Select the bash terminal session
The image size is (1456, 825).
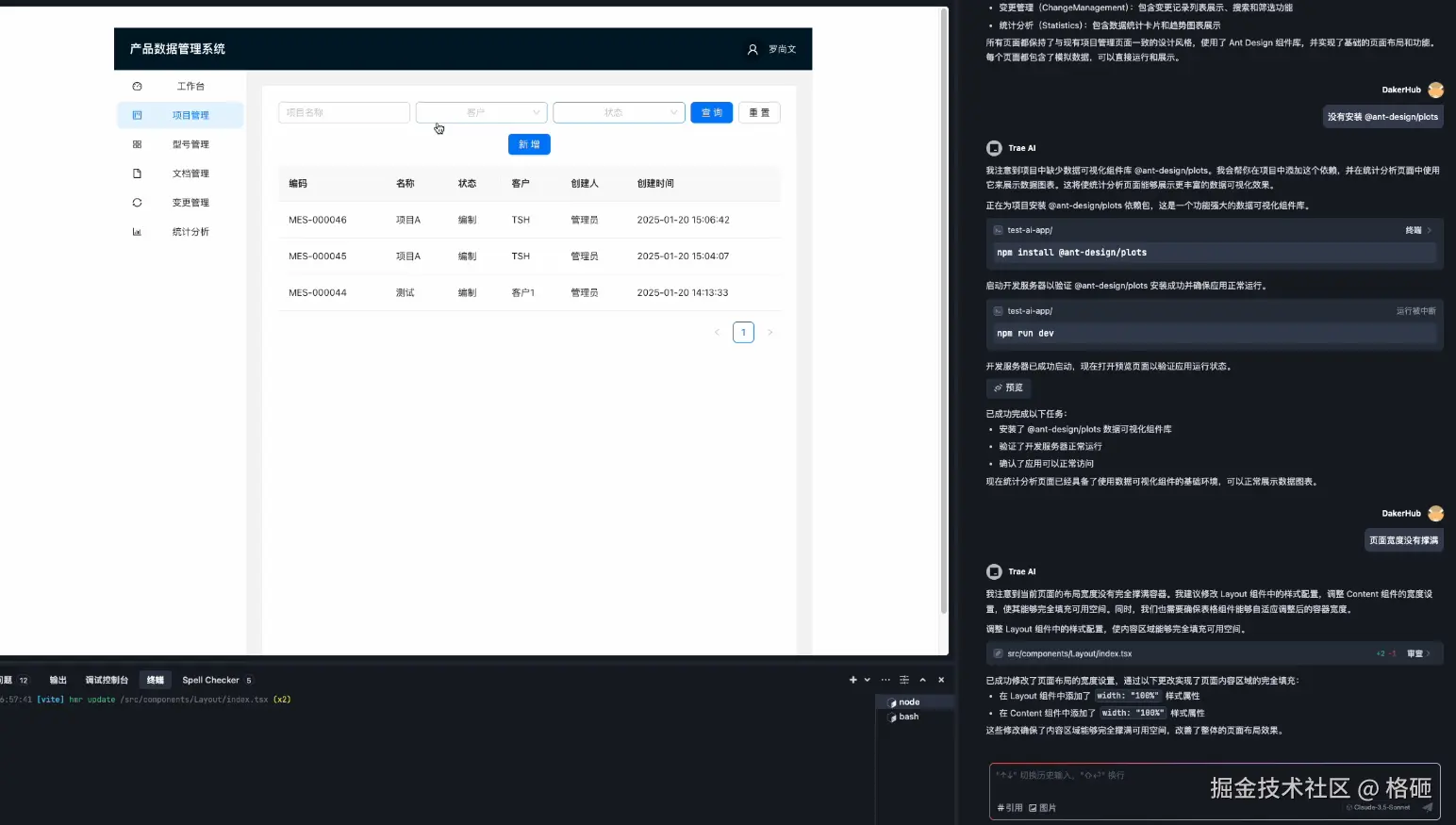click(916, 717)
